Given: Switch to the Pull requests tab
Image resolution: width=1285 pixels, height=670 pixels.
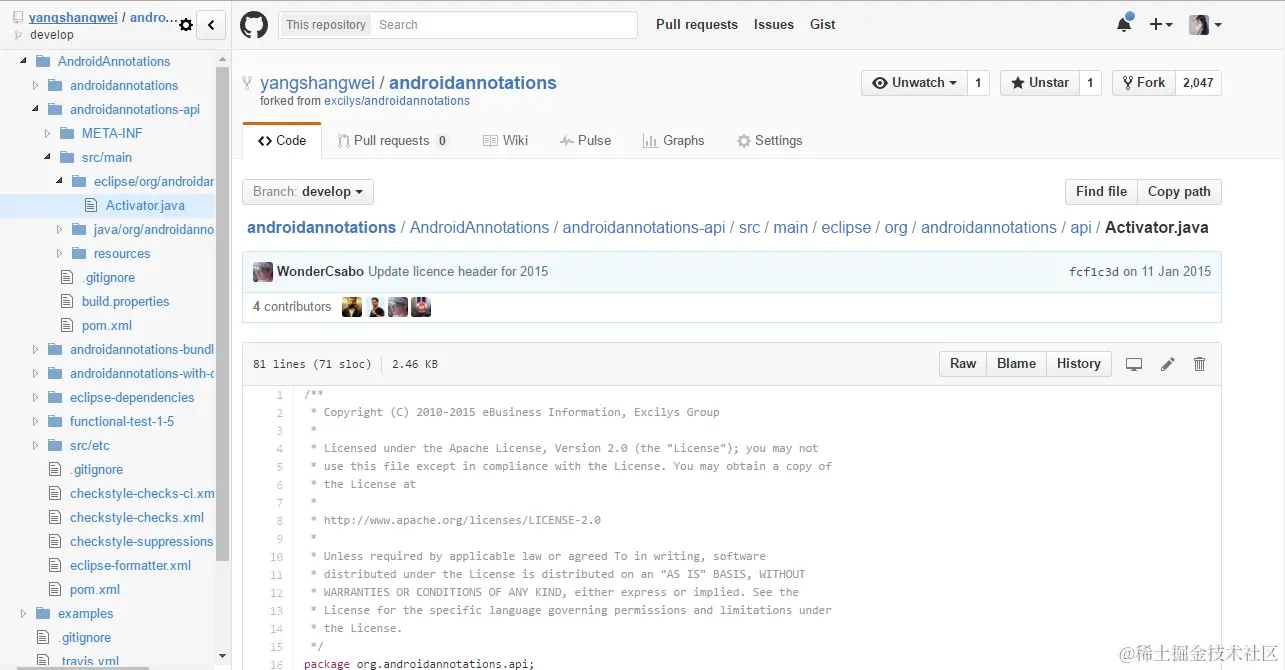Looking at the screenshot, I should coord(393,141).
